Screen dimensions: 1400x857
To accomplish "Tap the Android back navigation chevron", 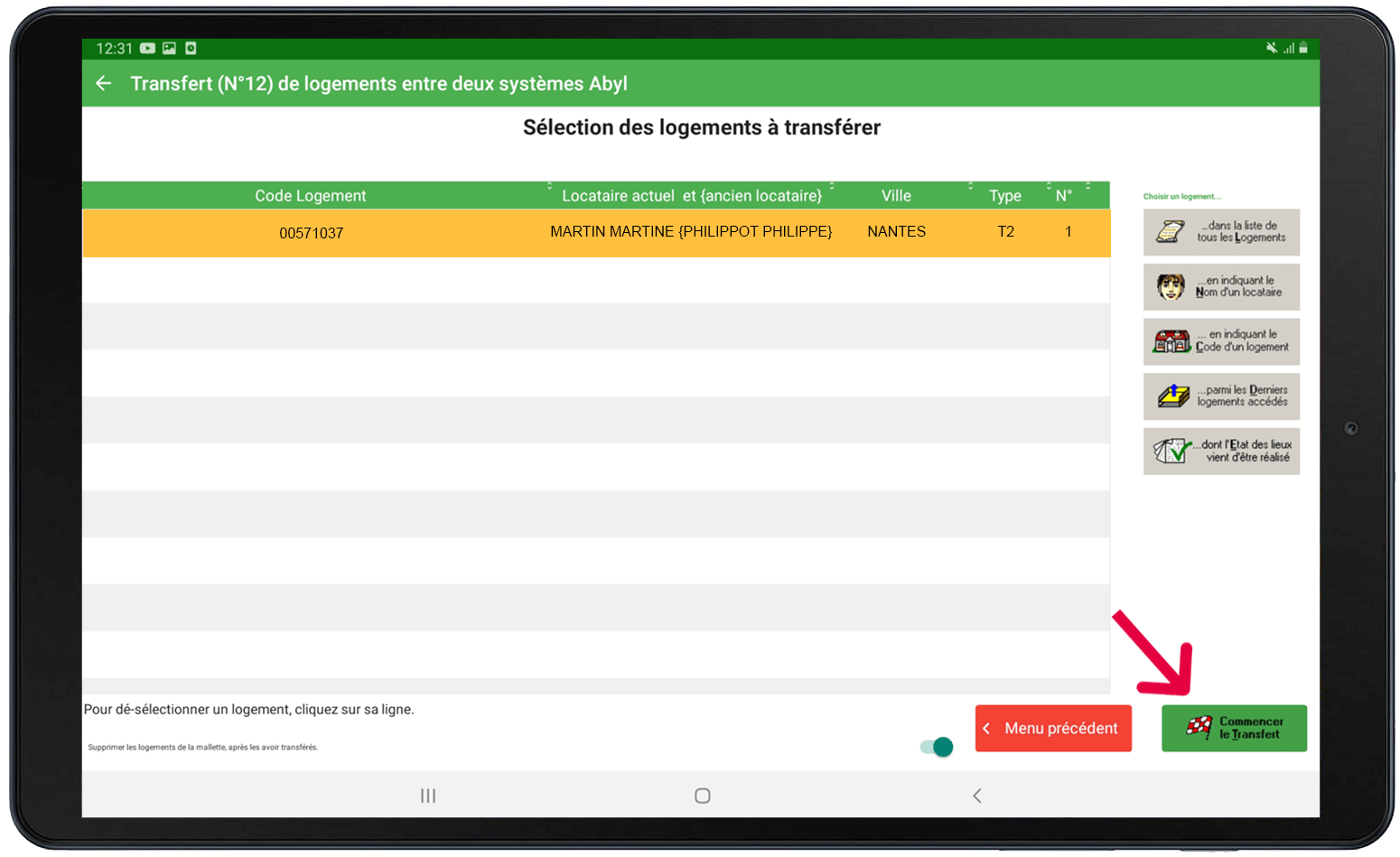I will (x=976, y=796).
